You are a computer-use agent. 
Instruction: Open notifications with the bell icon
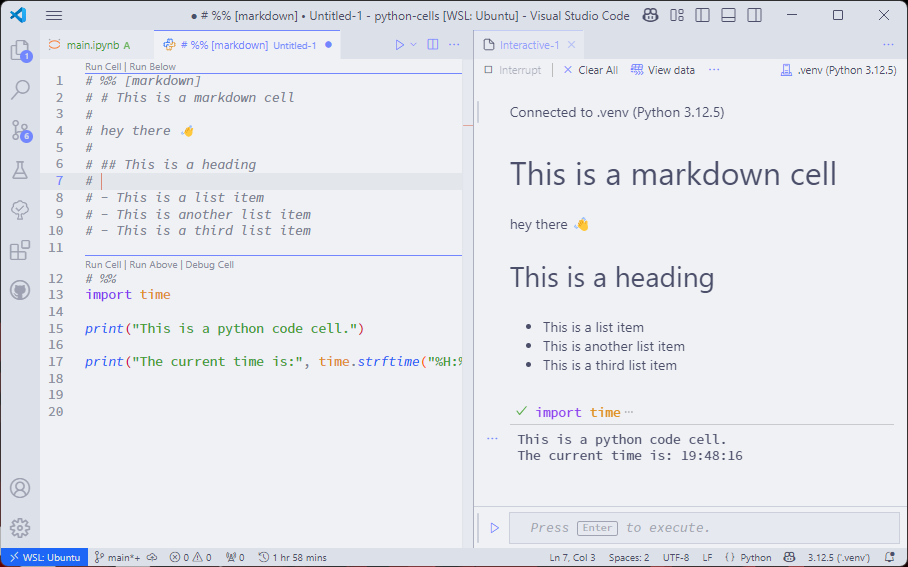point(889,558)
